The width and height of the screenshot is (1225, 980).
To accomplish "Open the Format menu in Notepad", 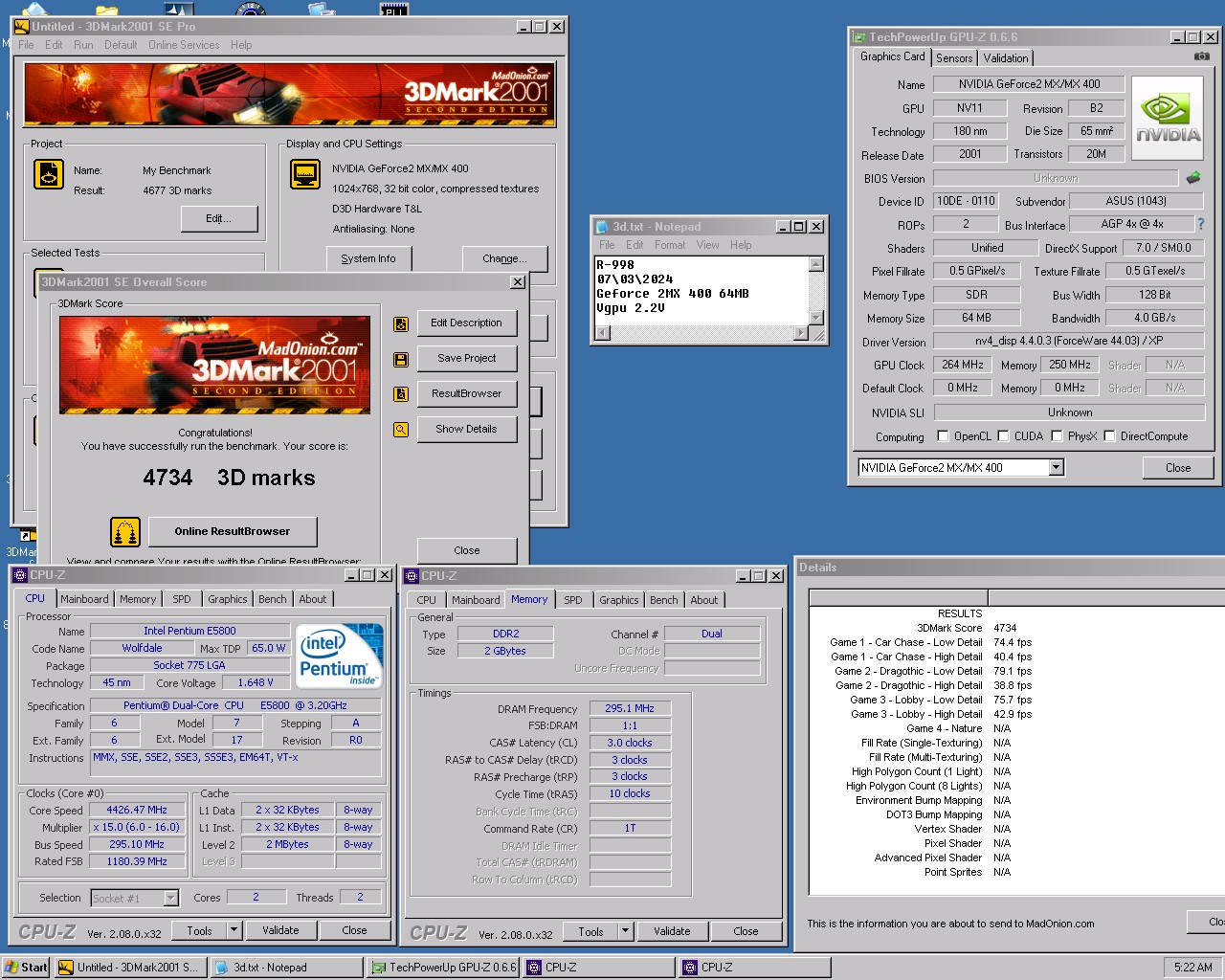I will [x=670, y=245].
